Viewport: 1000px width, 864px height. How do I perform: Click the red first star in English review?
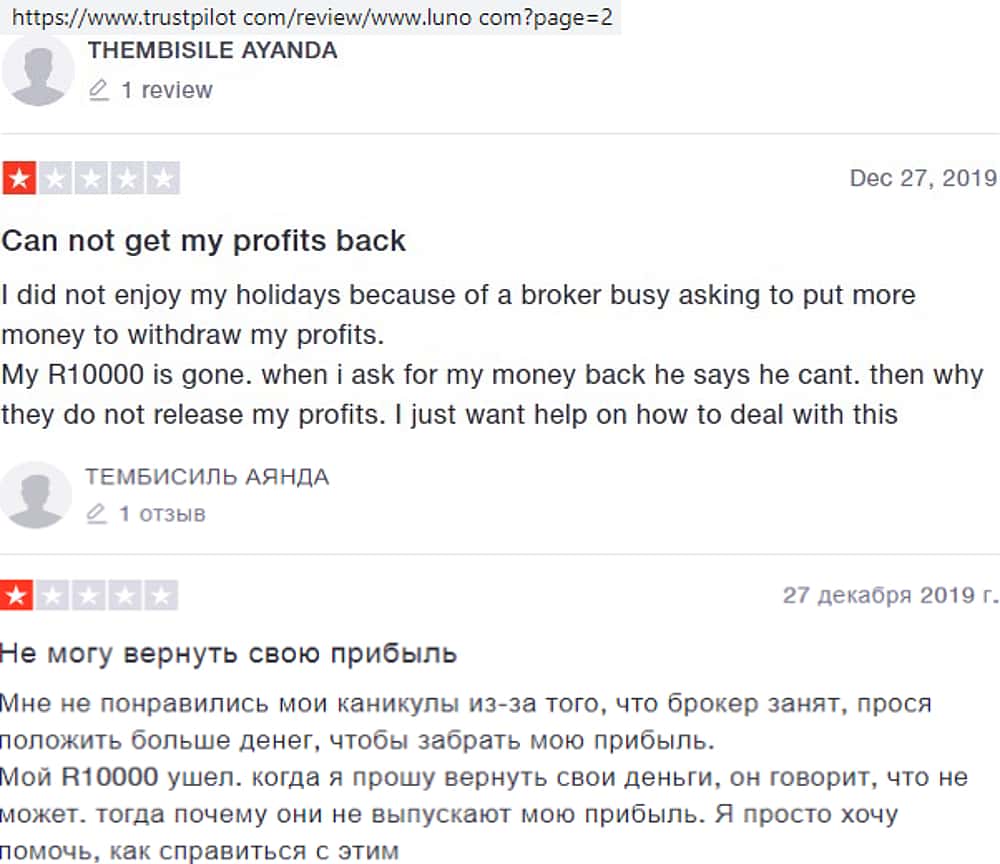click(18, 180)
